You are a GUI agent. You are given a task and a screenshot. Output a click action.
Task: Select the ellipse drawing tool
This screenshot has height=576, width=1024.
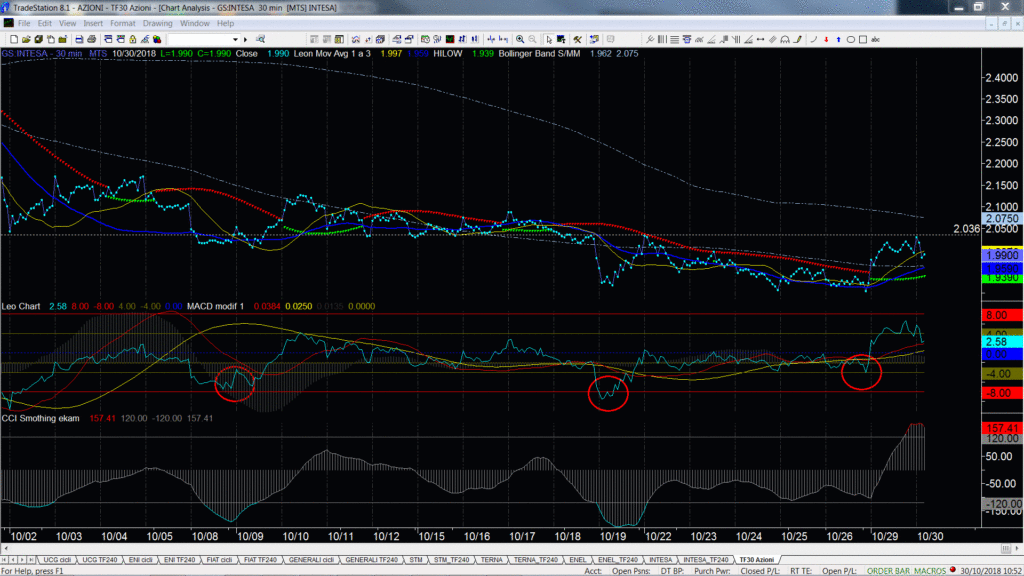pyautogui.click(x=850, y=39)
